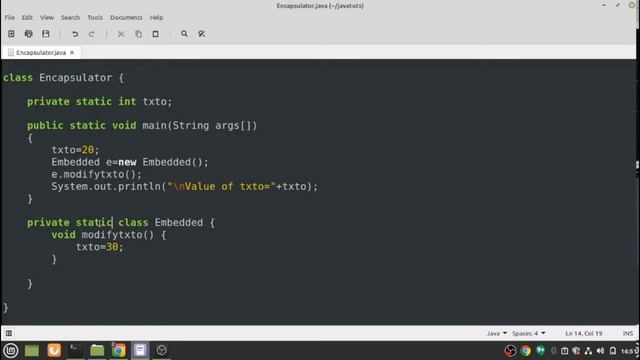The height and width of the screenshot is (360, 640).
Task: Click the Chrome system tray icon
Action: point(525,351)
